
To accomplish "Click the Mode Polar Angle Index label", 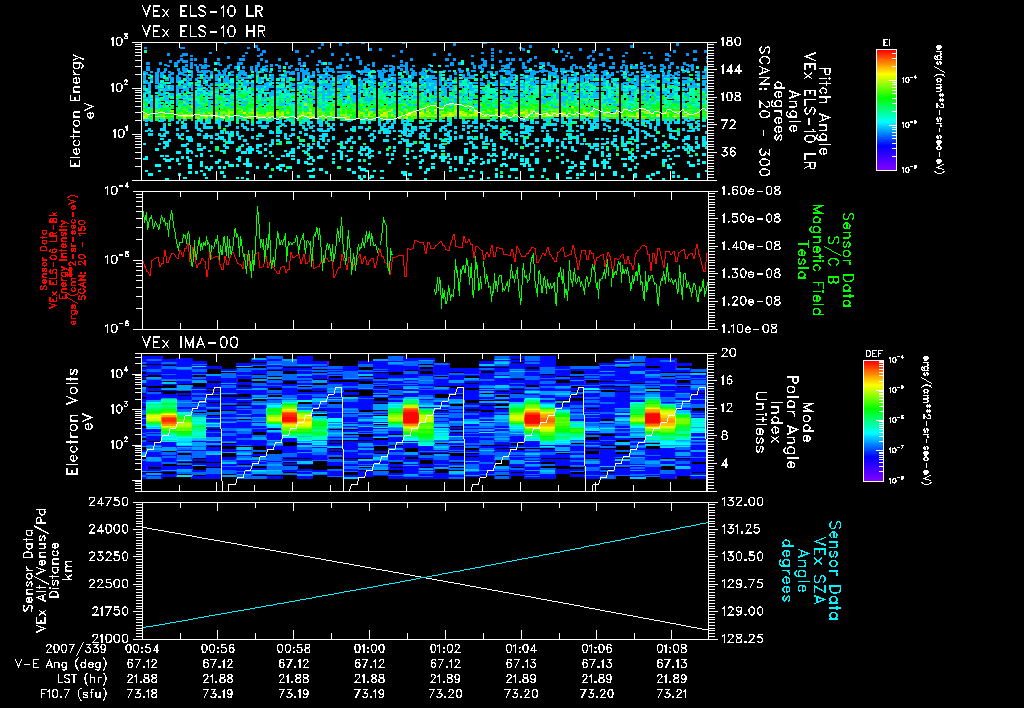I will tap(783, 422).
